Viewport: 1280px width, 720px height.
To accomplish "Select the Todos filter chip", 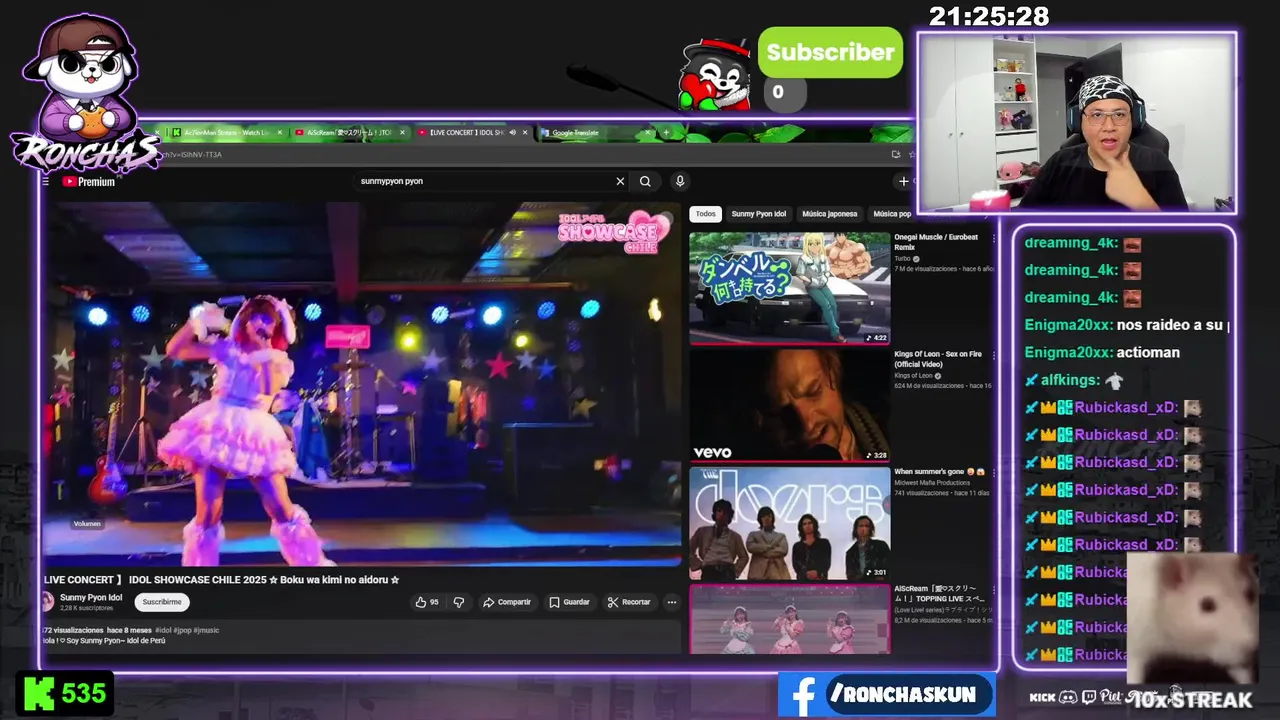I will click(x=706, y=214).
